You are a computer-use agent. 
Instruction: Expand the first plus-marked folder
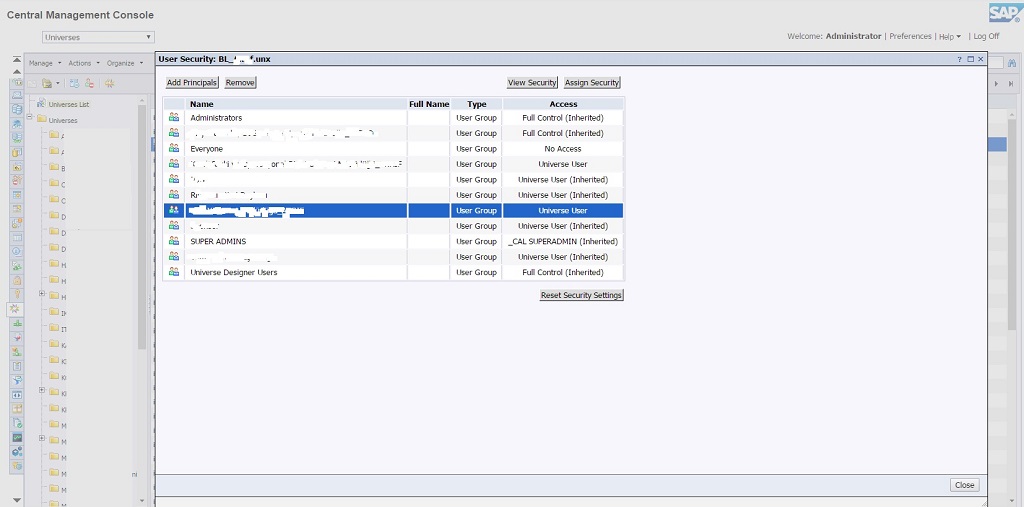click(x=42, y=293)
